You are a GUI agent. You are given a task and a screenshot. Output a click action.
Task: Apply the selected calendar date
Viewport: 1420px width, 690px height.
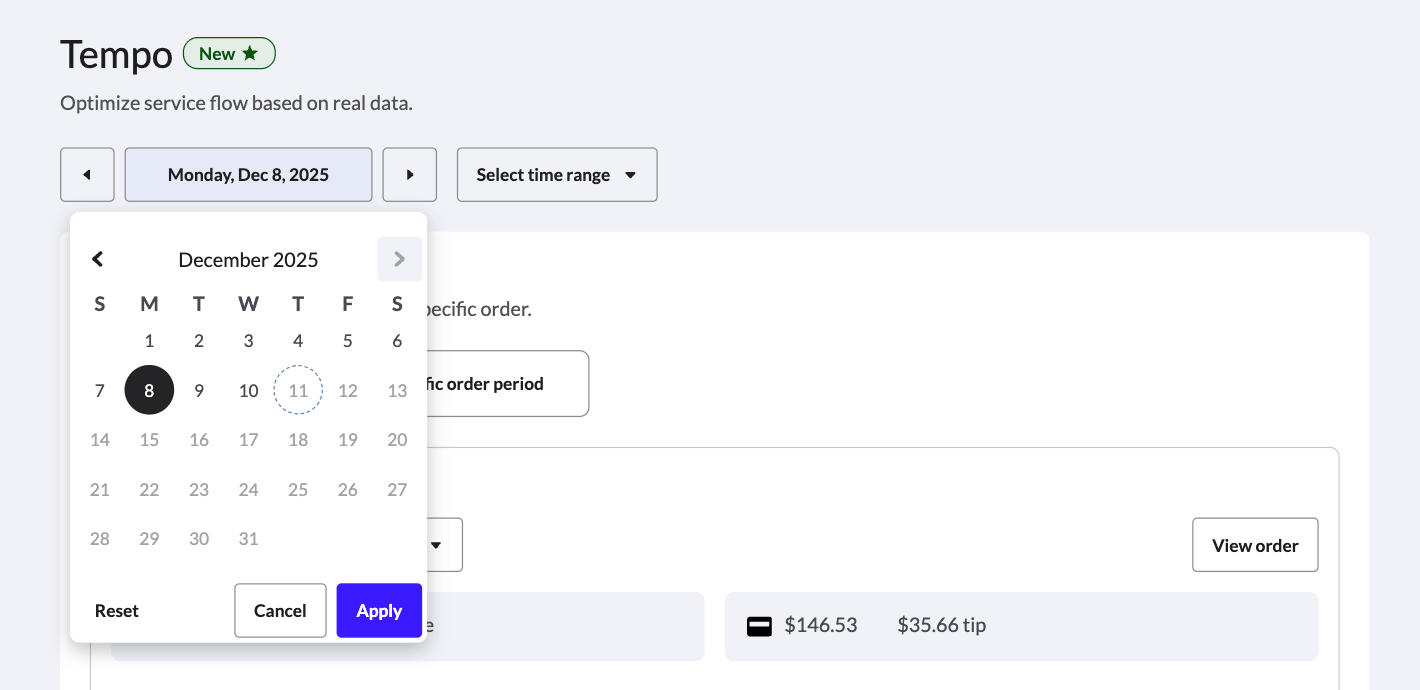pyautogui.click(x=379, y=611)
